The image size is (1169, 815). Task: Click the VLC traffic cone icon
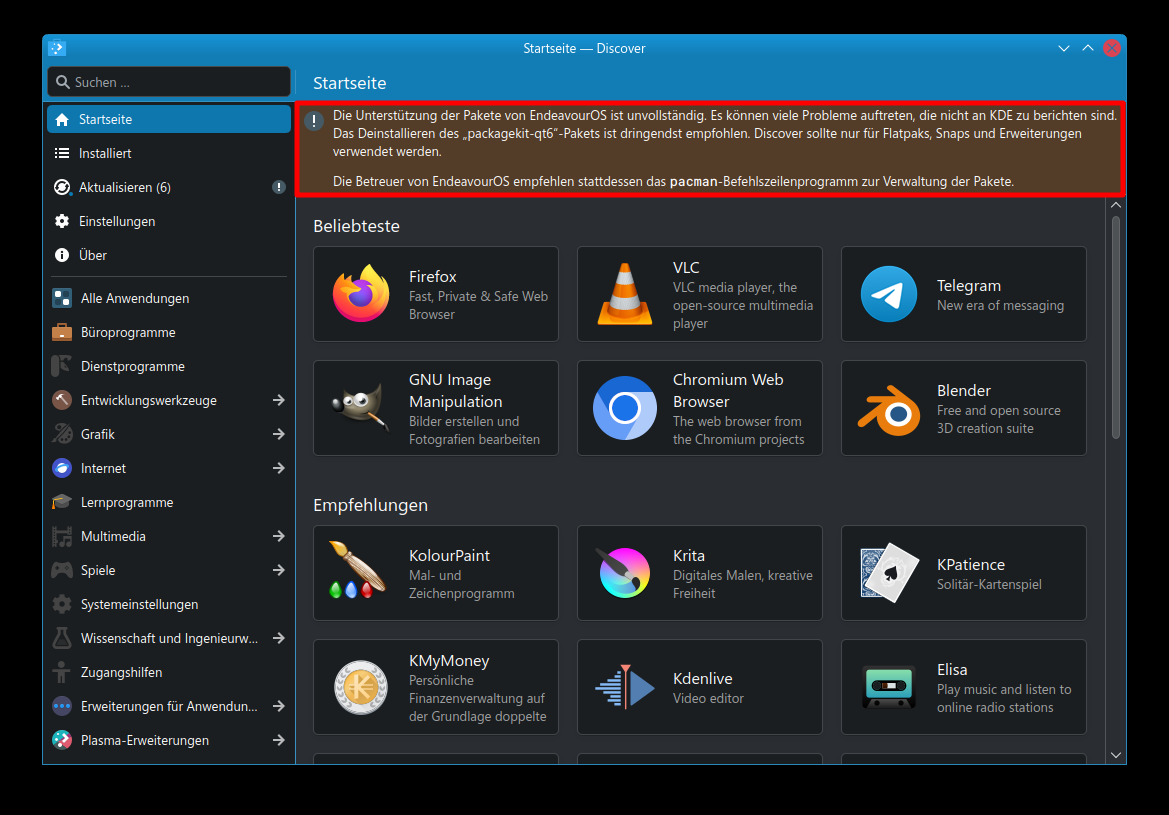click(625, 294)
